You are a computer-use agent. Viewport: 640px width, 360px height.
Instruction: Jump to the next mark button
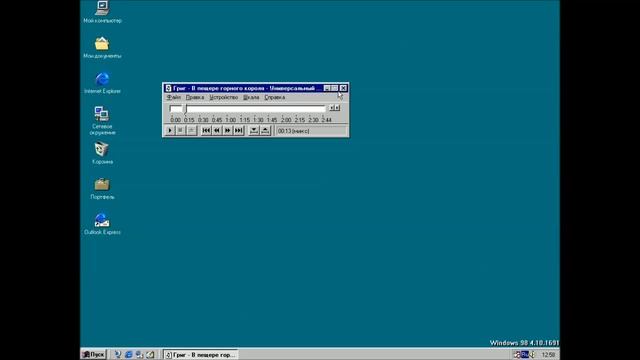tap(238, 131)
